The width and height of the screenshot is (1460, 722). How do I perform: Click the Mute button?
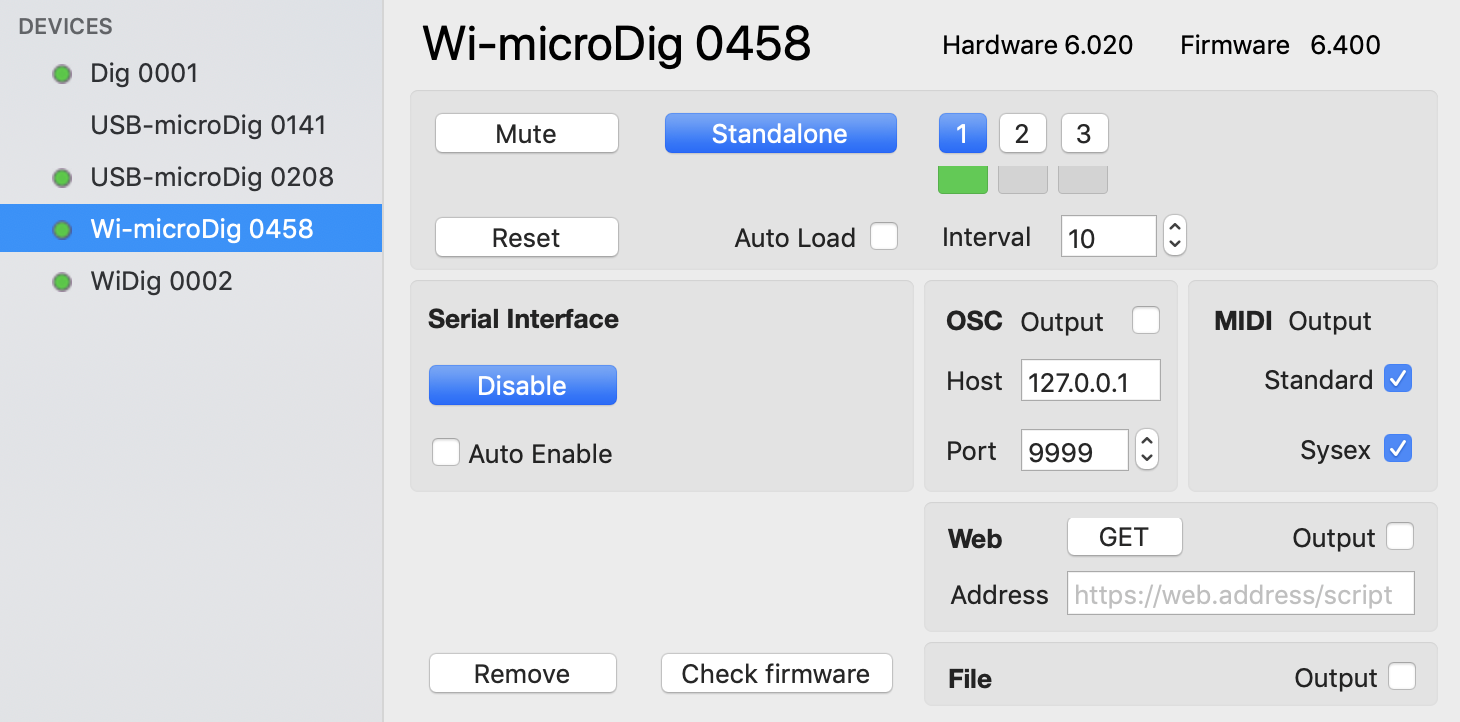click(527, 134)
